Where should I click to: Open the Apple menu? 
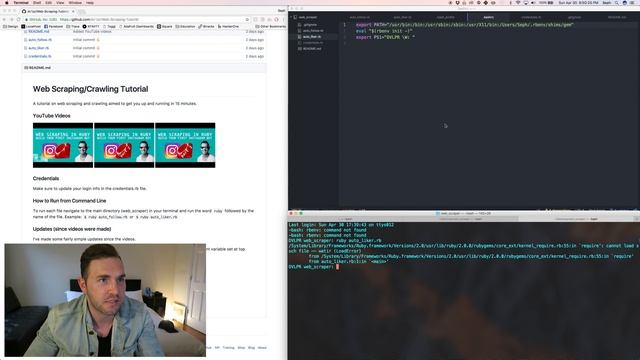[x=6, y=2]
